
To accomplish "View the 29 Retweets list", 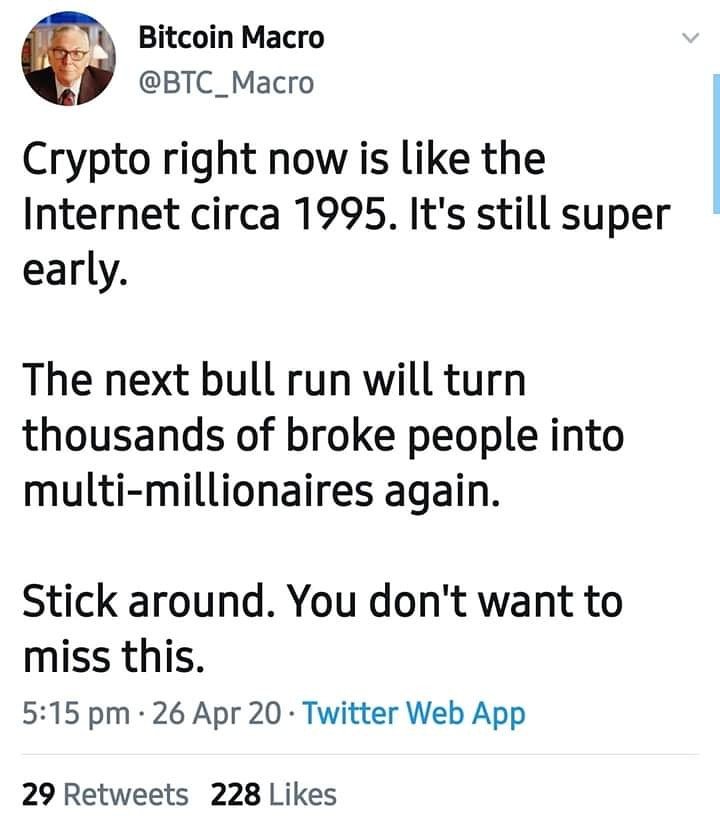I will (x=105, y=795).
